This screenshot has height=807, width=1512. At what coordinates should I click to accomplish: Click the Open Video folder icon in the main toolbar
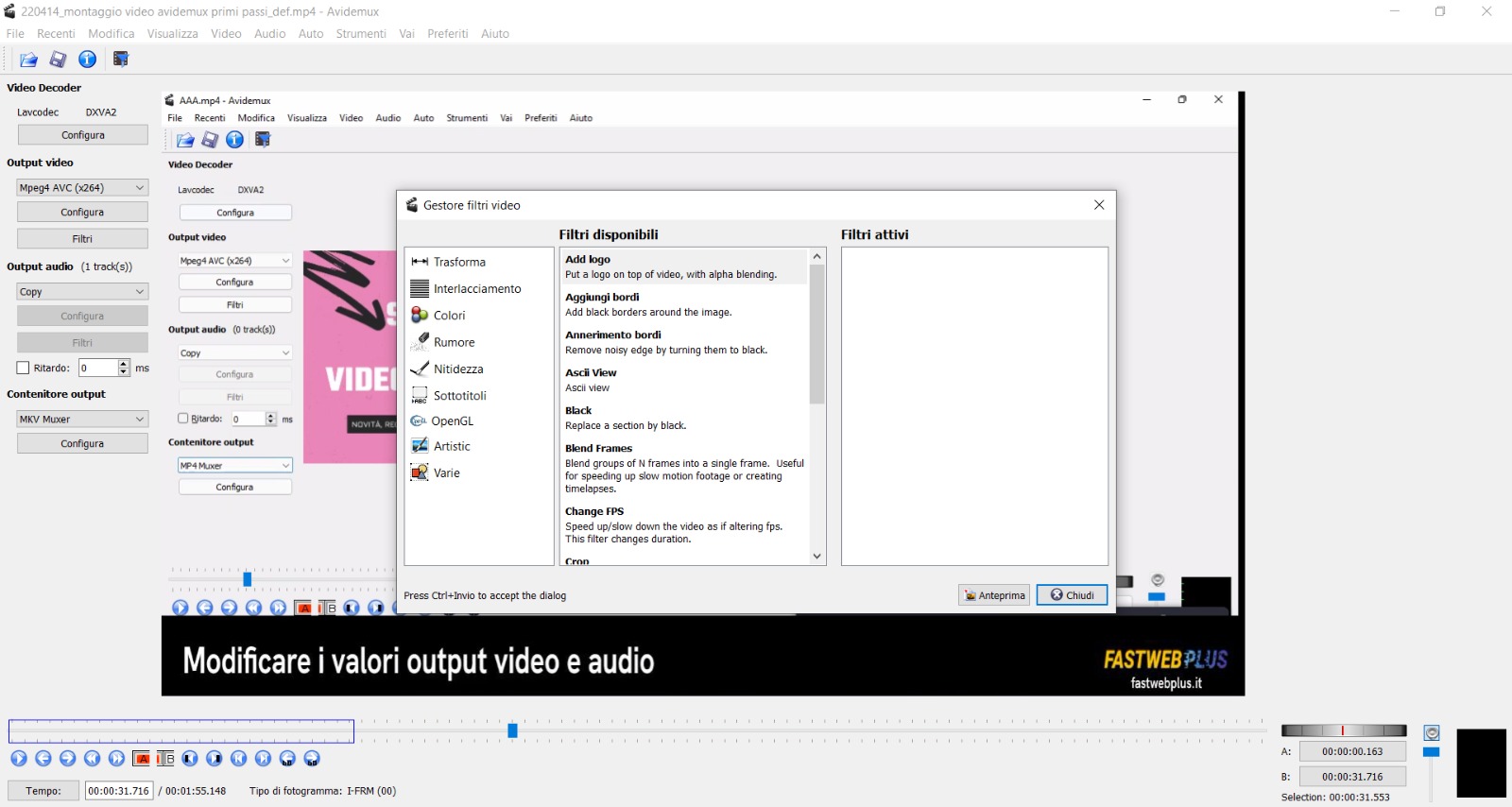click(28, 60)
